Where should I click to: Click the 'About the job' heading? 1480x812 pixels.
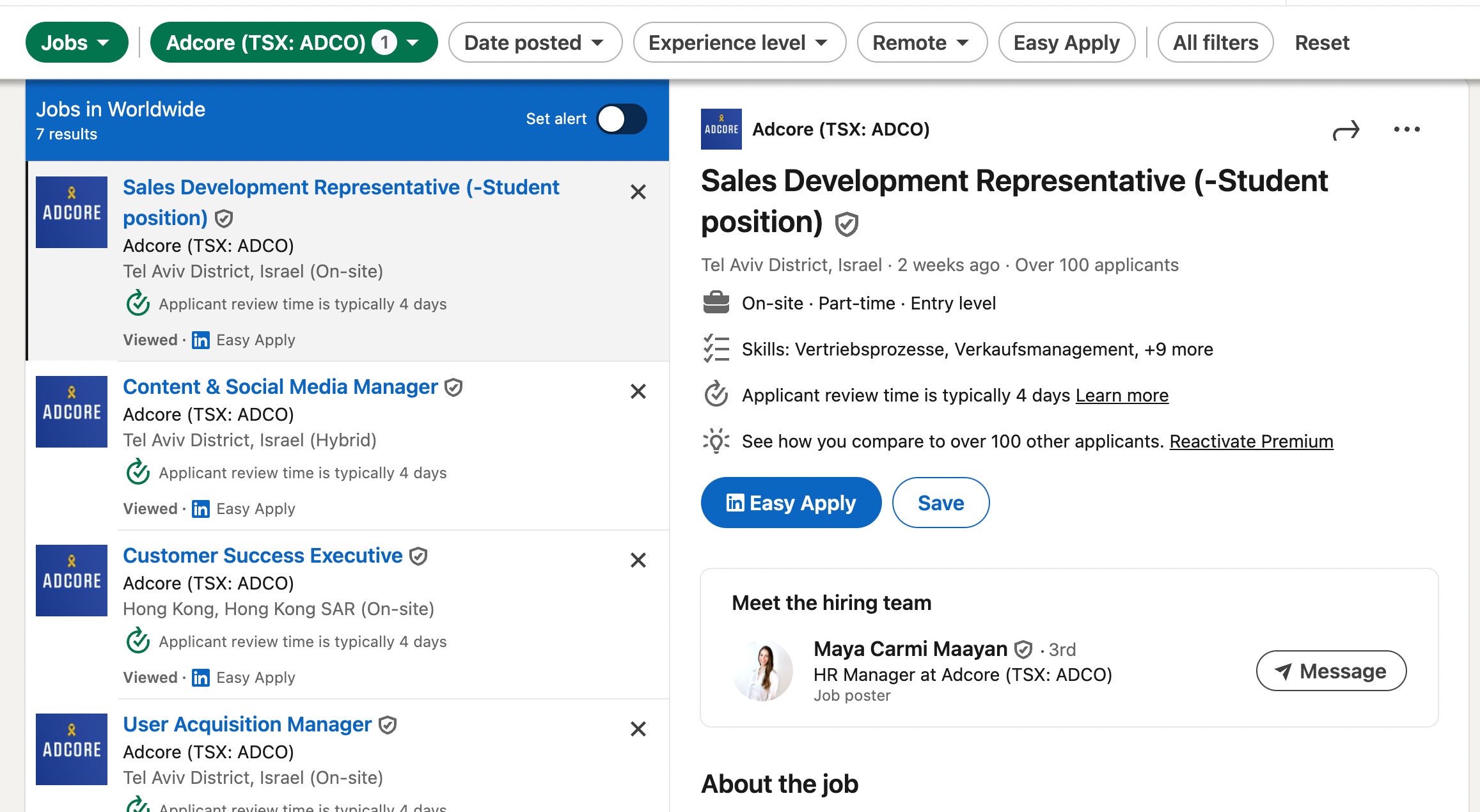click(x=780, y=784)
